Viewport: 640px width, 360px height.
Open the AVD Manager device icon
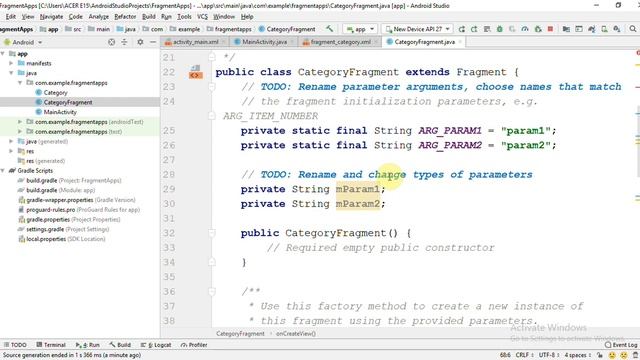pyautogui.click(x=604, y=29)
